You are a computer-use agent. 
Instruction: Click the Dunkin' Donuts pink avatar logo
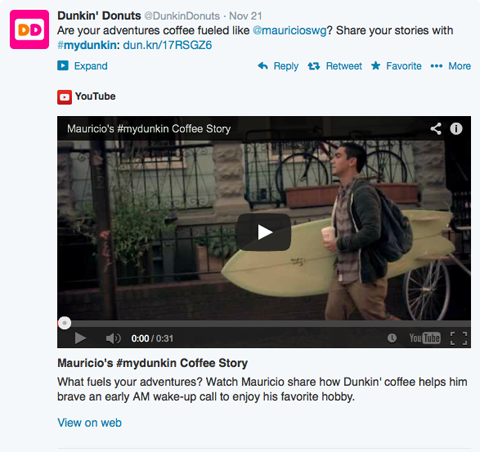click(x=29, y=29)
